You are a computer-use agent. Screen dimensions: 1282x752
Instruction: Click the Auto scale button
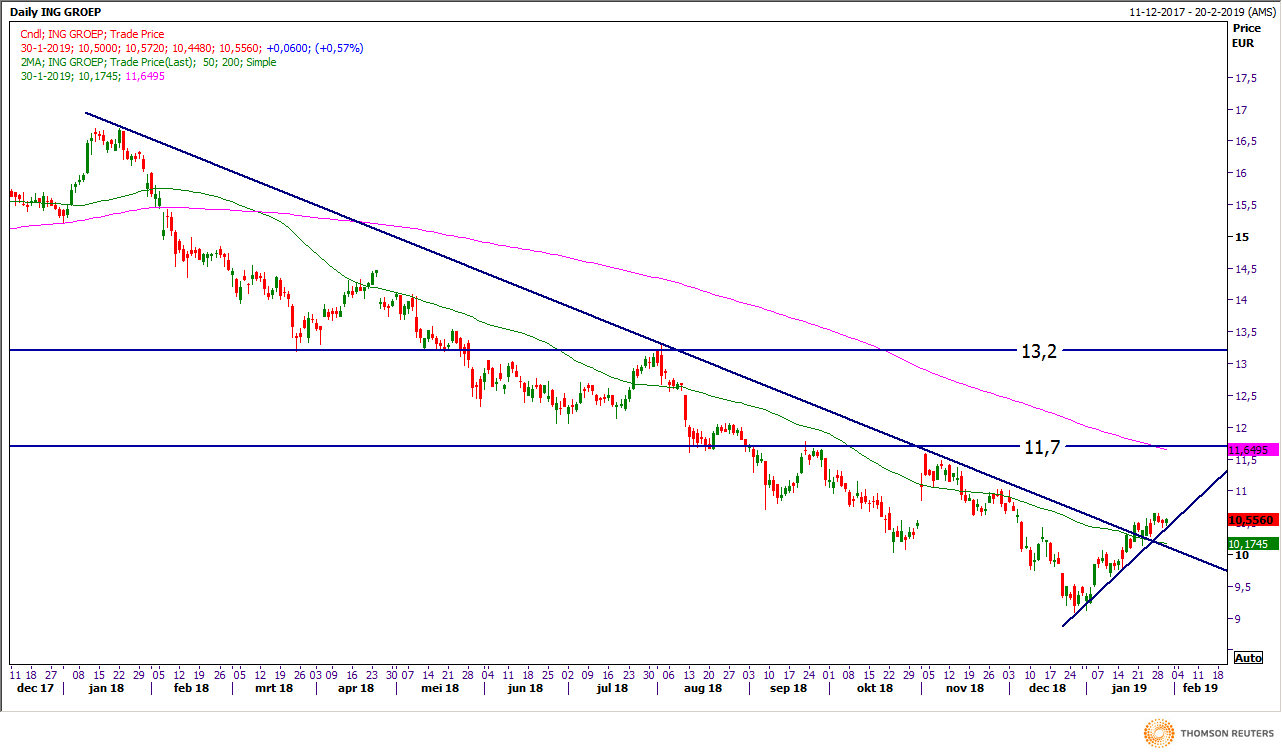pyautogui.click(x=1248, y=658)
